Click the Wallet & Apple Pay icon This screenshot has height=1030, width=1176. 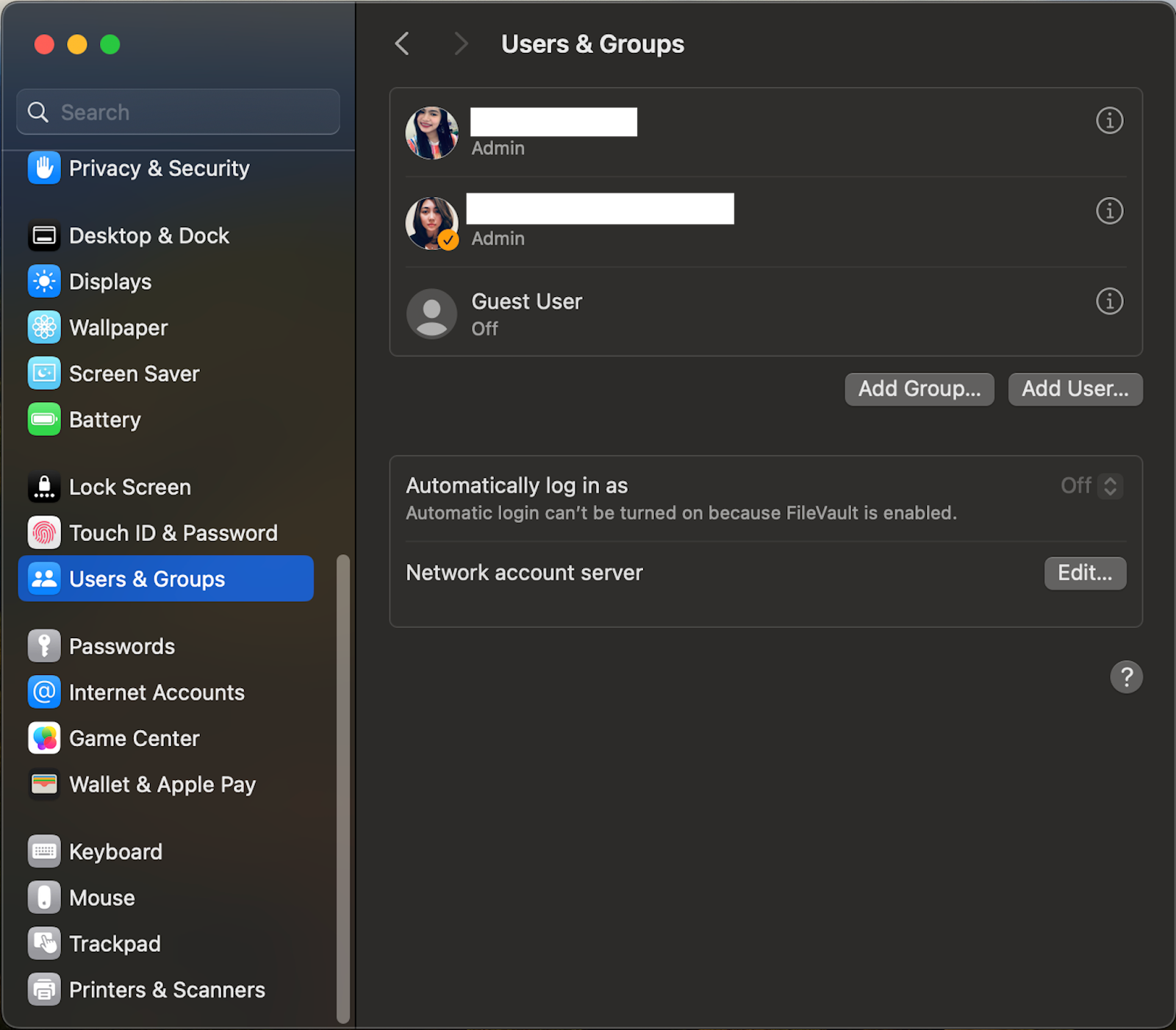44,784
